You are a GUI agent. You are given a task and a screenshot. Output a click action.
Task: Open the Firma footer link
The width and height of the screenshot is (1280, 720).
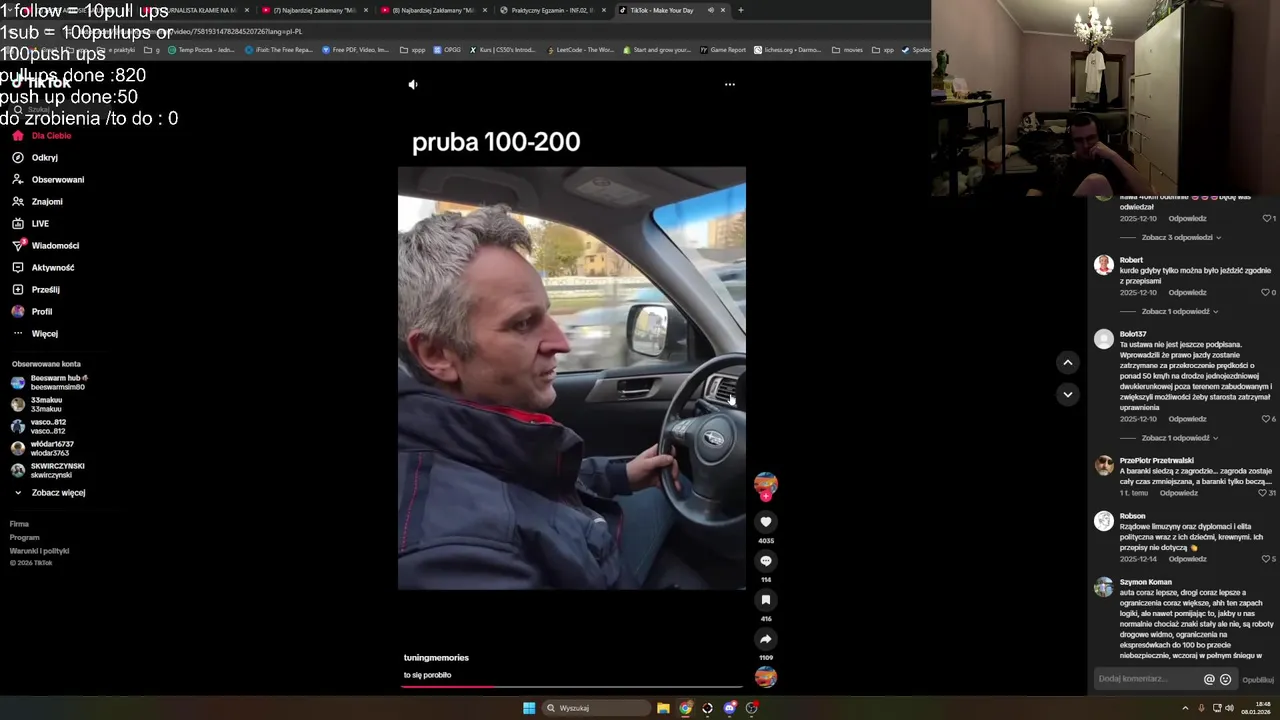click(x=19, y=524)
